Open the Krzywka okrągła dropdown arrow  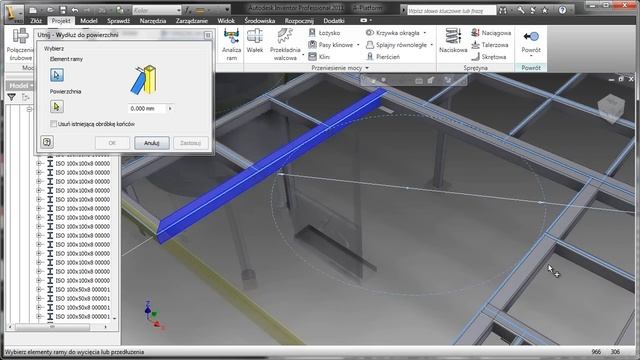tap(425, 33)
